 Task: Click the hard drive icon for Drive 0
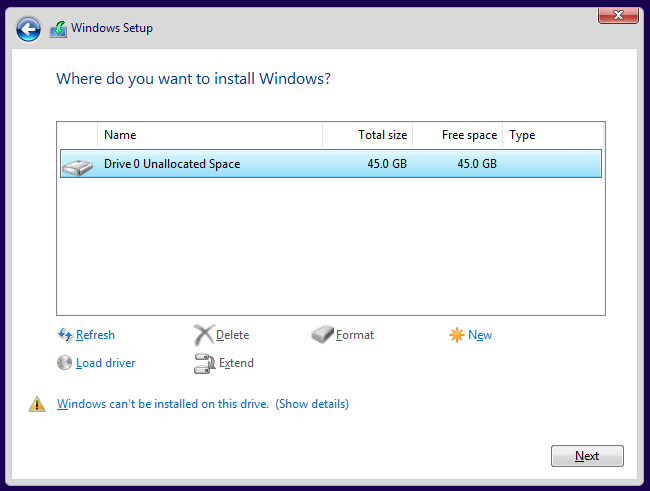point(77,165)
